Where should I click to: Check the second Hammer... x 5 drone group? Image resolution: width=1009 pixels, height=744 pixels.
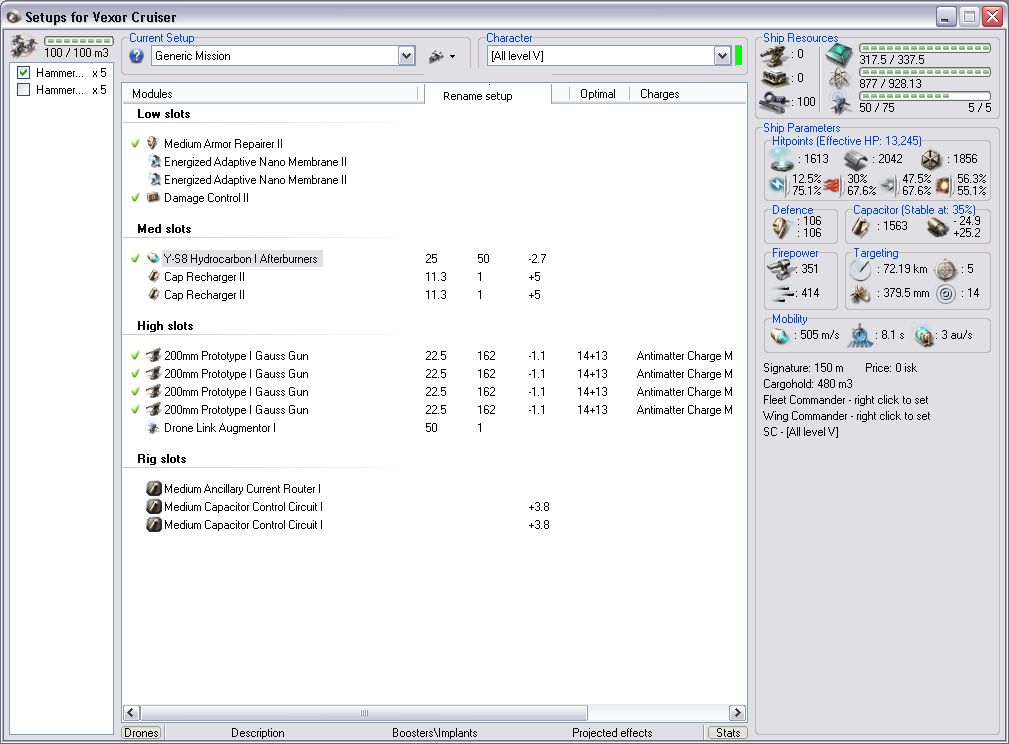click(x=24, y=90)
